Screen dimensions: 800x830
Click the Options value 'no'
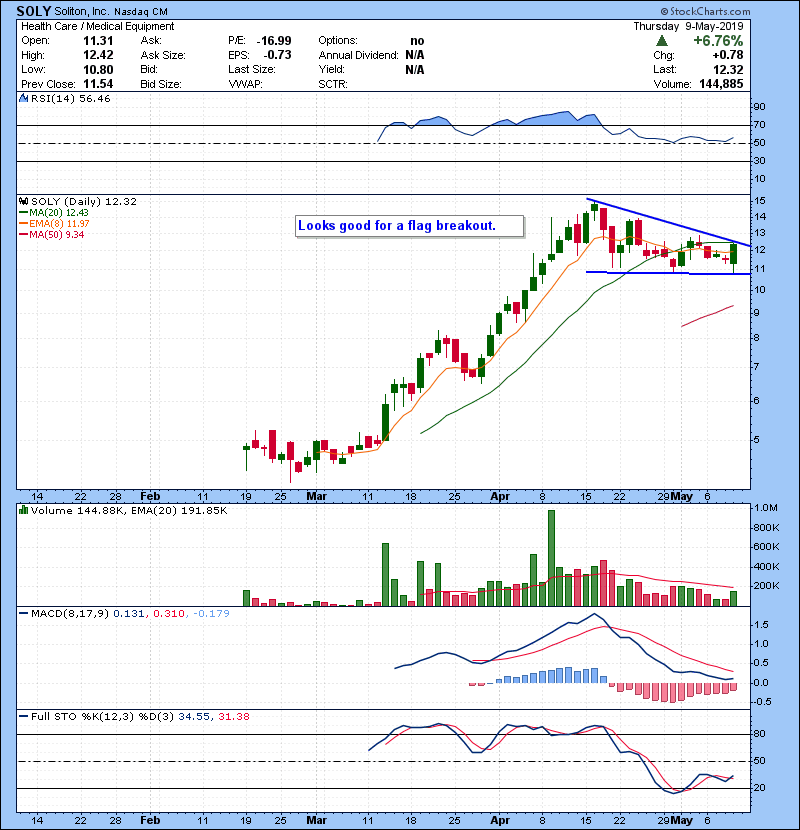417,41
